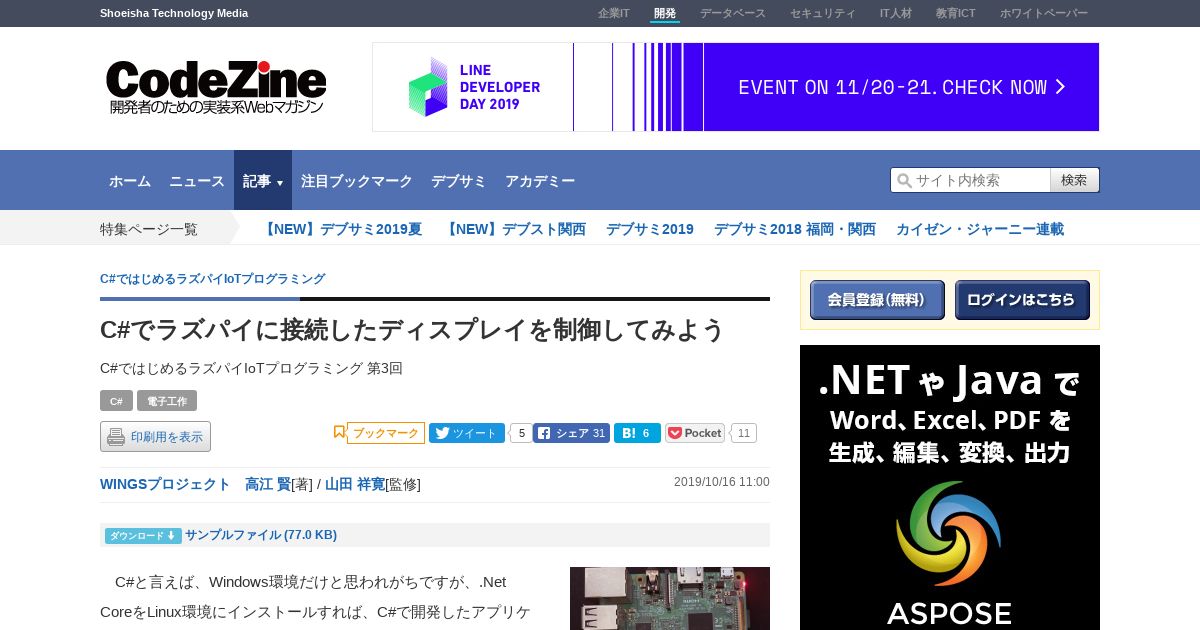Open 【NEW】デブスト関西 link
The image size is (1200, 630).
pyautogui.click(x=514, y=229)
